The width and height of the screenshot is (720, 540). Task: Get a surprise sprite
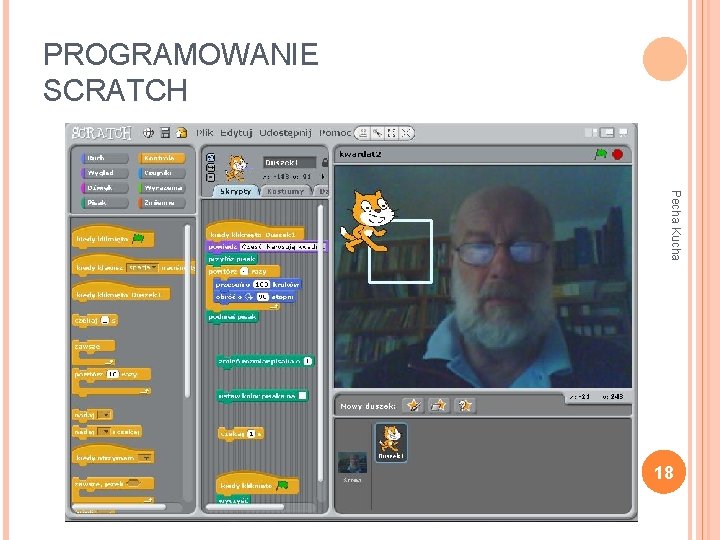tap(465, 405)
